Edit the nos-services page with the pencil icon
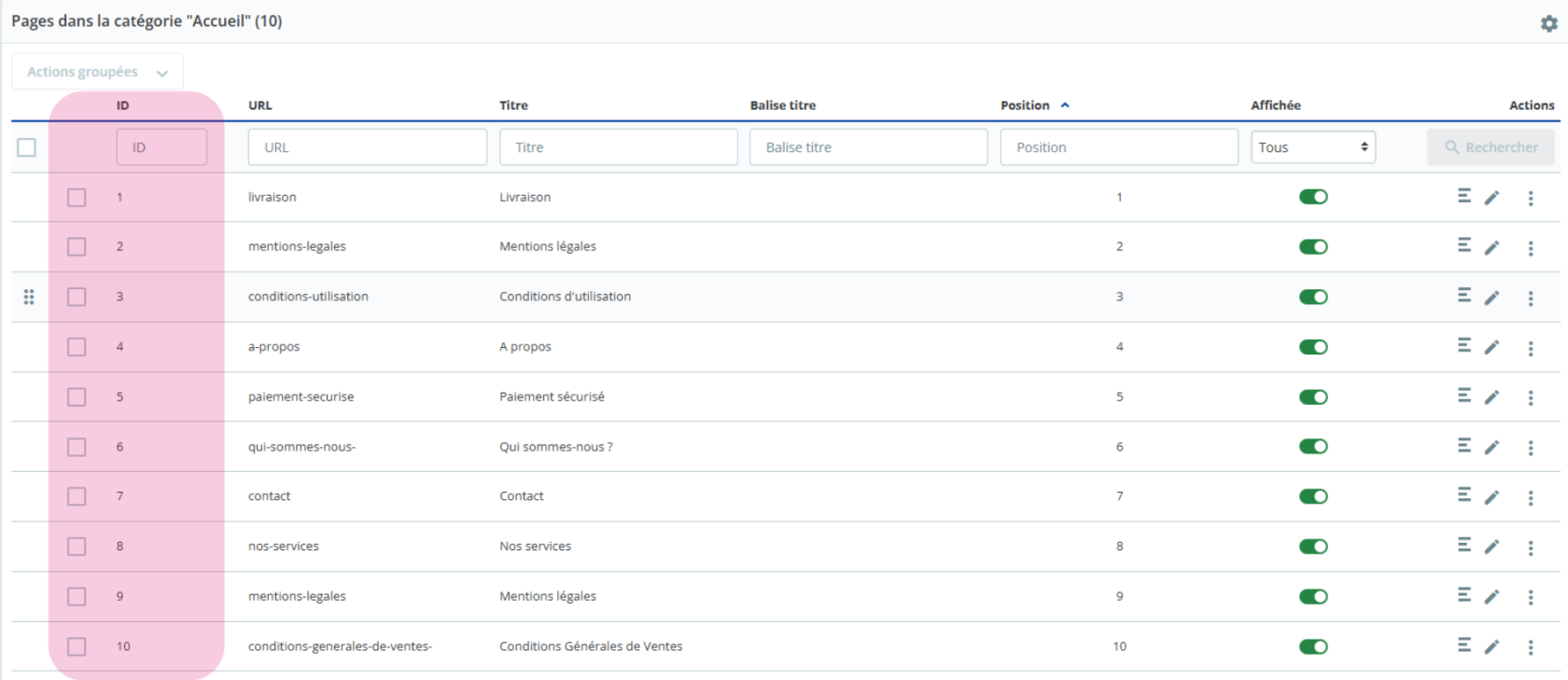 (1491, 547)
